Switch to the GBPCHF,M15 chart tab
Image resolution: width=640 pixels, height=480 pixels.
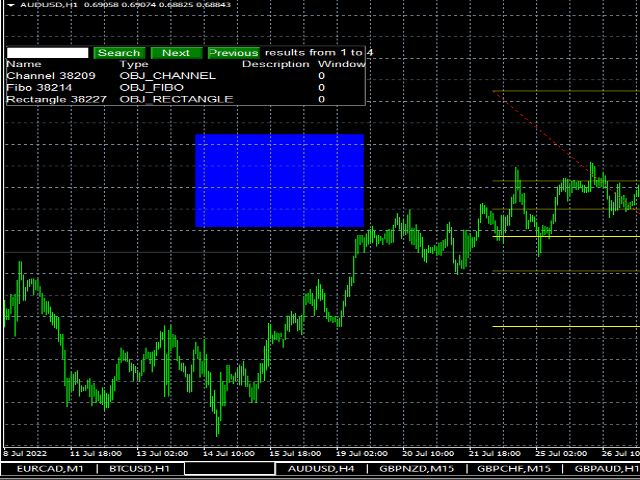click(514, 469)
